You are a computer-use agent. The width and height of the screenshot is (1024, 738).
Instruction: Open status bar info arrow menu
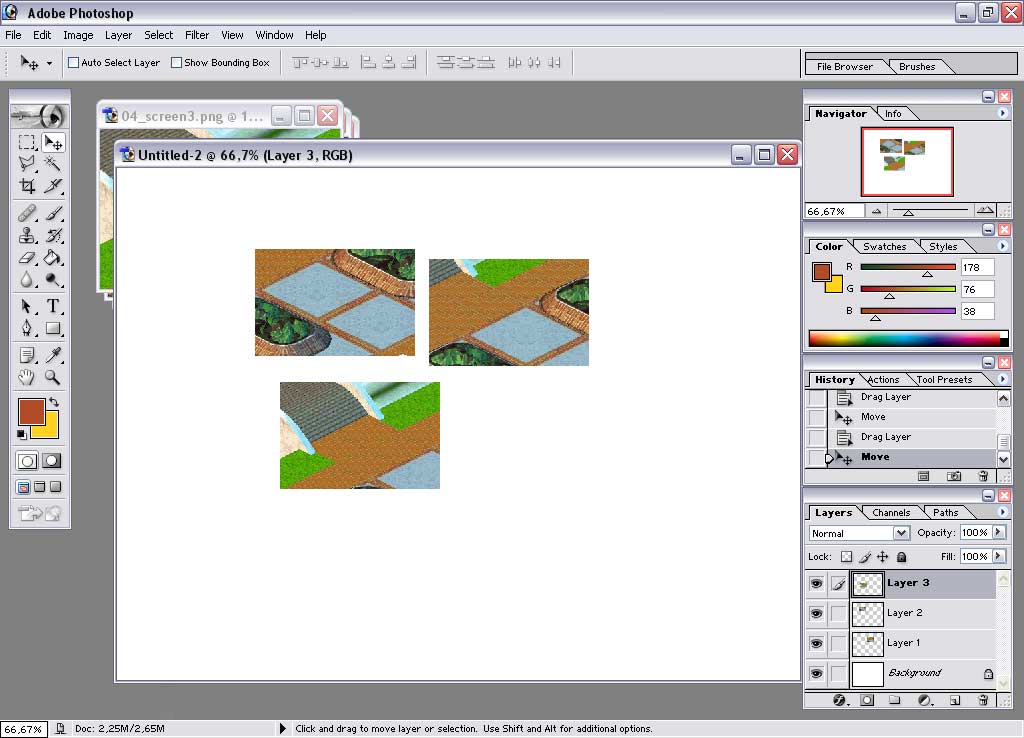coord(282,728)
